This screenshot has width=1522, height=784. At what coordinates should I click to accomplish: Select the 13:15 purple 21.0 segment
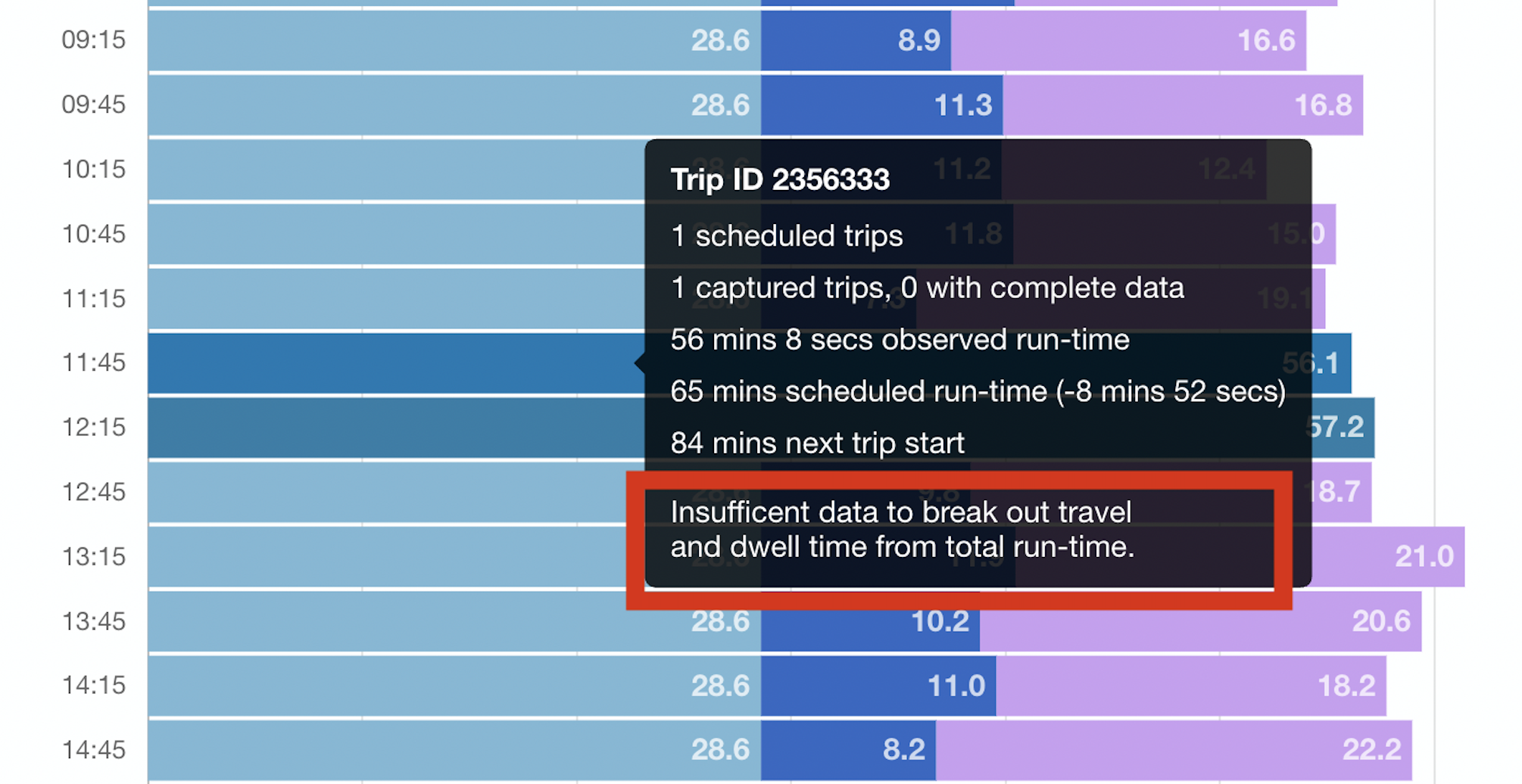point(1389,557)
